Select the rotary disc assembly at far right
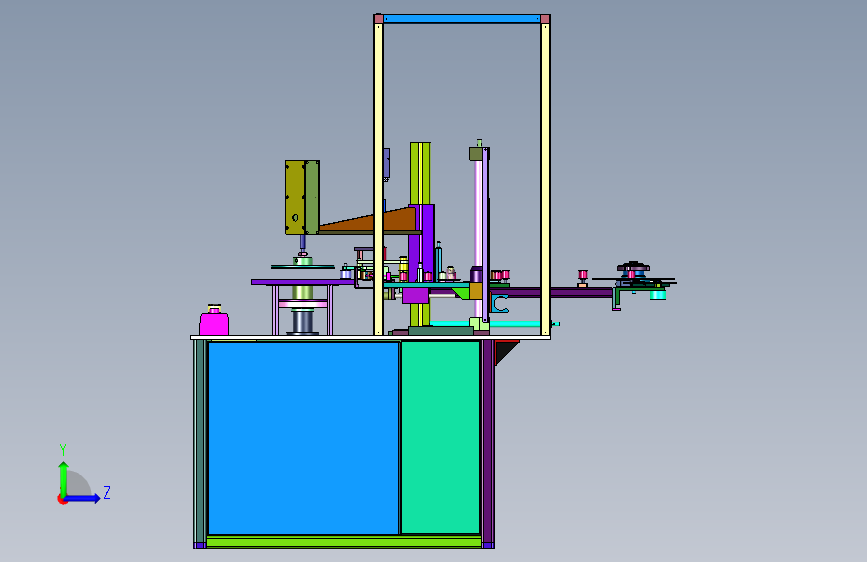Screen dimensions: 867x562 [x=634, y=281]
